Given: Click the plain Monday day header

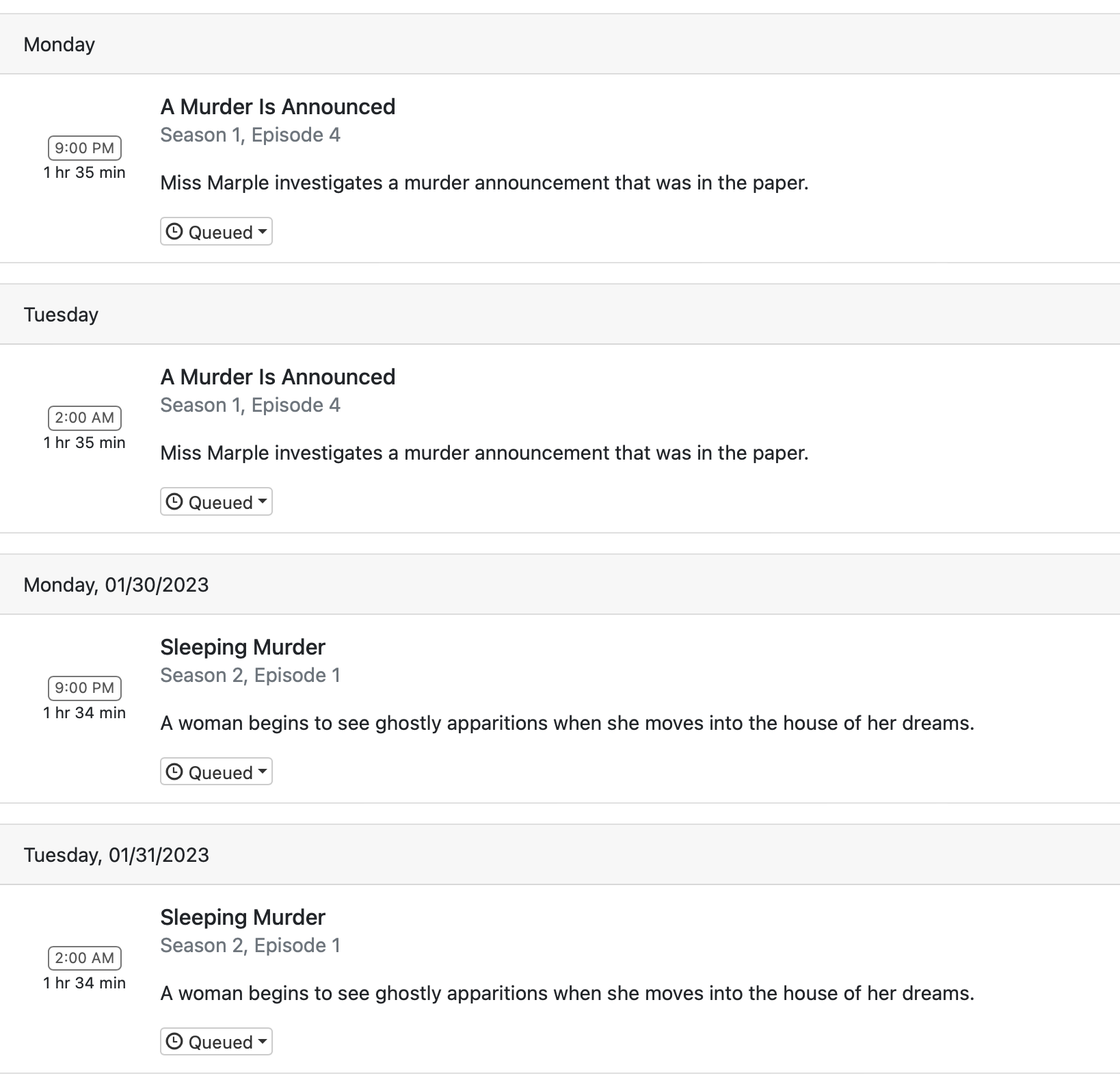Looking at the screenshot, I should [59, 44].
